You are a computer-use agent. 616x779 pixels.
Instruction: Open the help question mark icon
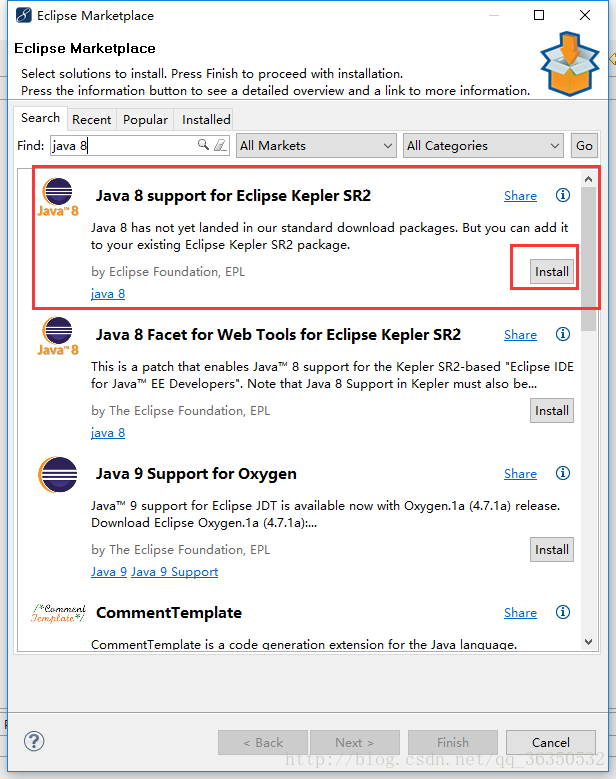click(34, 741)
